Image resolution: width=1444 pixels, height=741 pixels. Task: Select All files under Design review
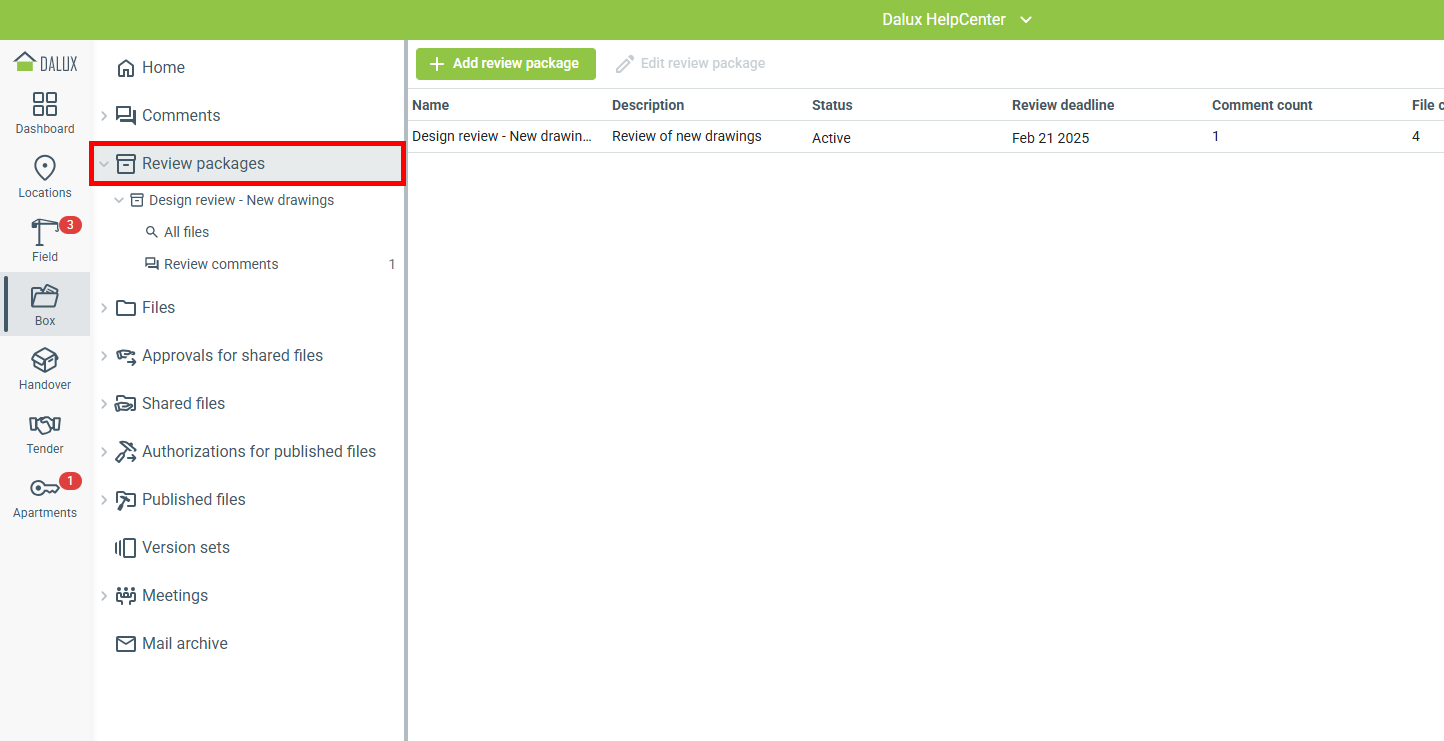[186, 232]
